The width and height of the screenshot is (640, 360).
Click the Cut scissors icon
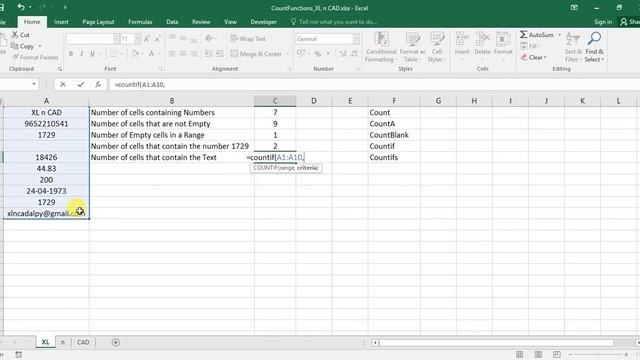[15, 35]
